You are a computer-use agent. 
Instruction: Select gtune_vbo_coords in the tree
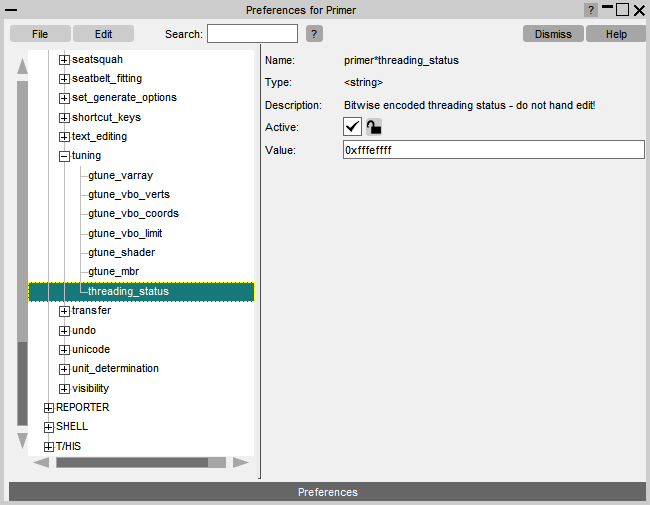[x=133, y=214]
